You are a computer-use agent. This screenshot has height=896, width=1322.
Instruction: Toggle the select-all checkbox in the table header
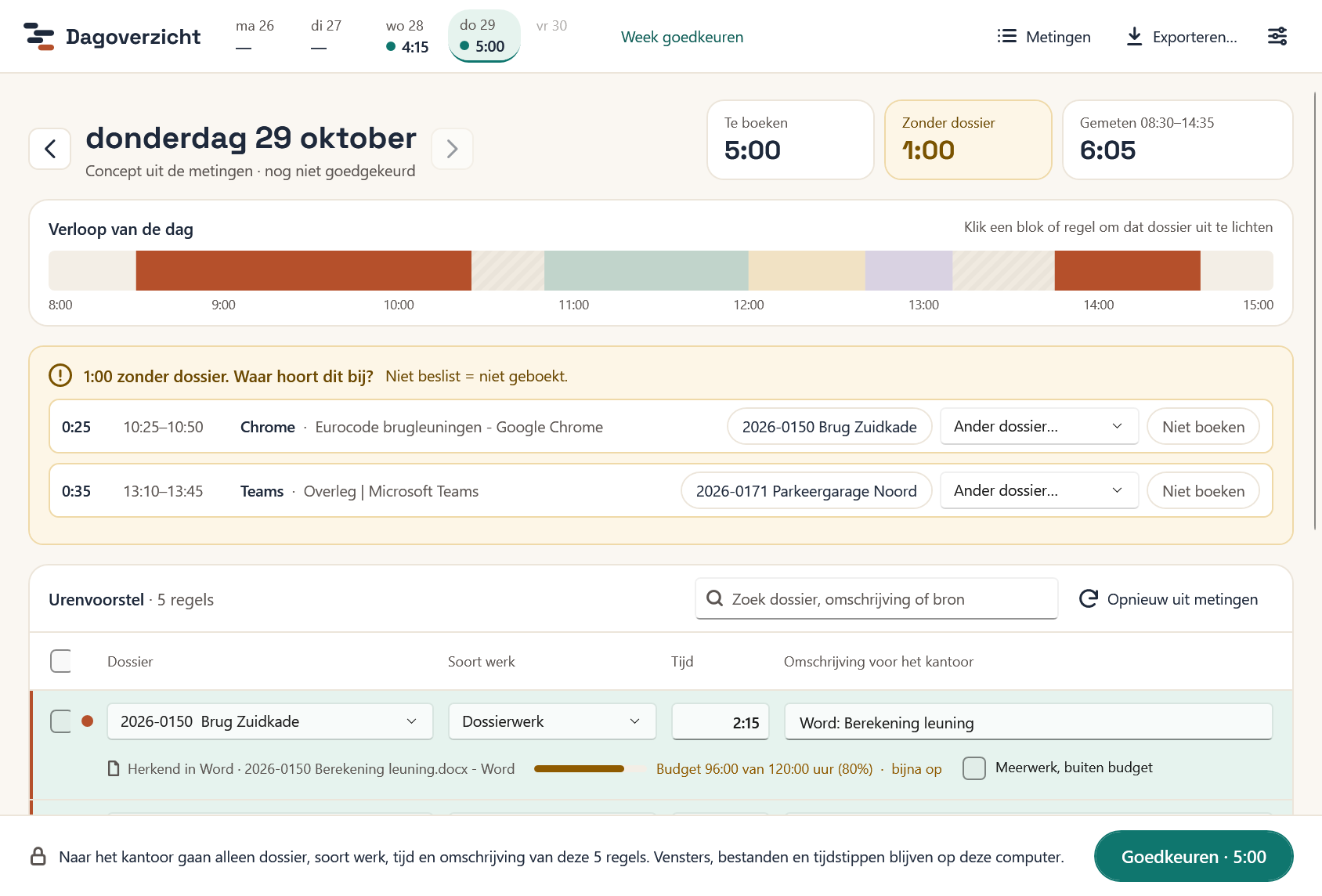(x=60, y=661)
